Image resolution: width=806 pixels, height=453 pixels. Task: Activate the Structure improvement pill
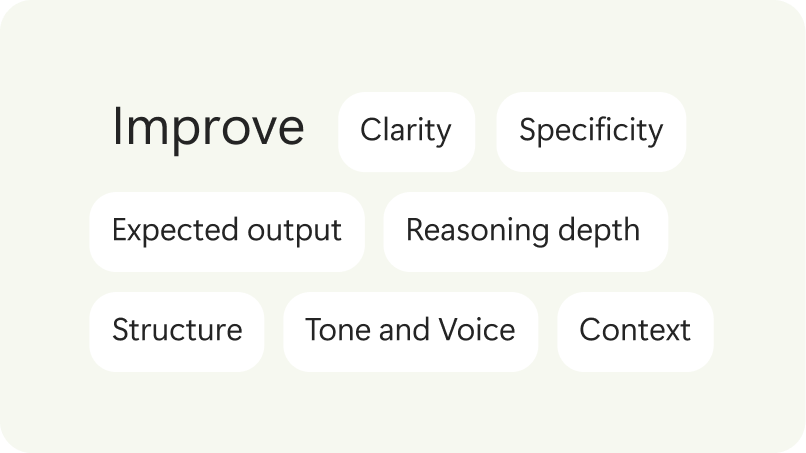pyautogui.click(x=177, y=332)
